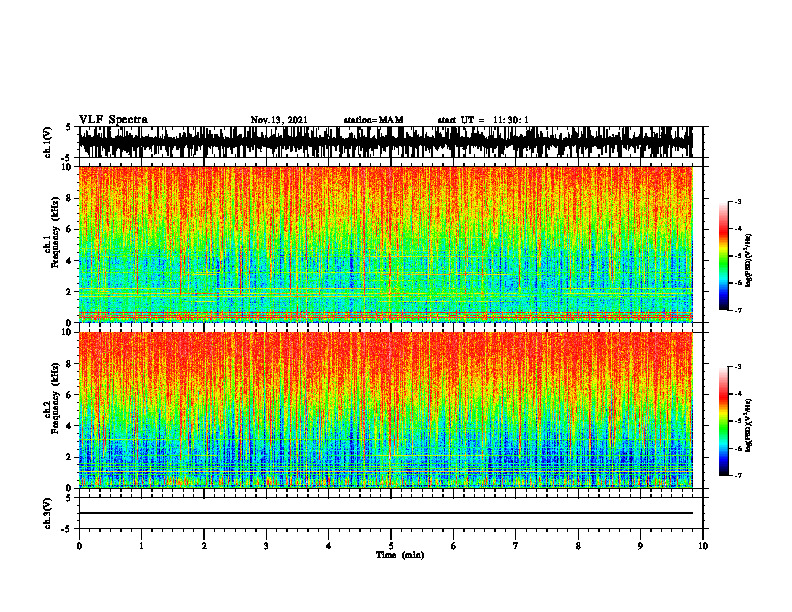
Task: Click time axis tick label "10" at the bottom right
Action: [x=703, y=546]
